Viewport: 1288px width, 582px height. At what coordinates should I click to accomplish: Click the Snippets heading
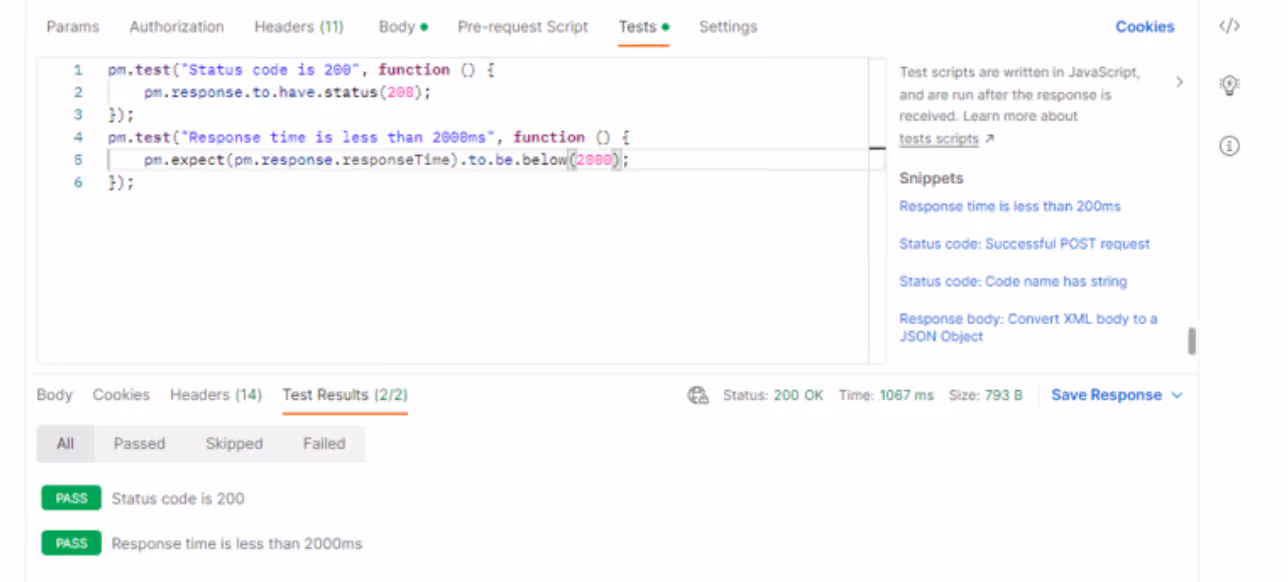[x=931, y=178]
